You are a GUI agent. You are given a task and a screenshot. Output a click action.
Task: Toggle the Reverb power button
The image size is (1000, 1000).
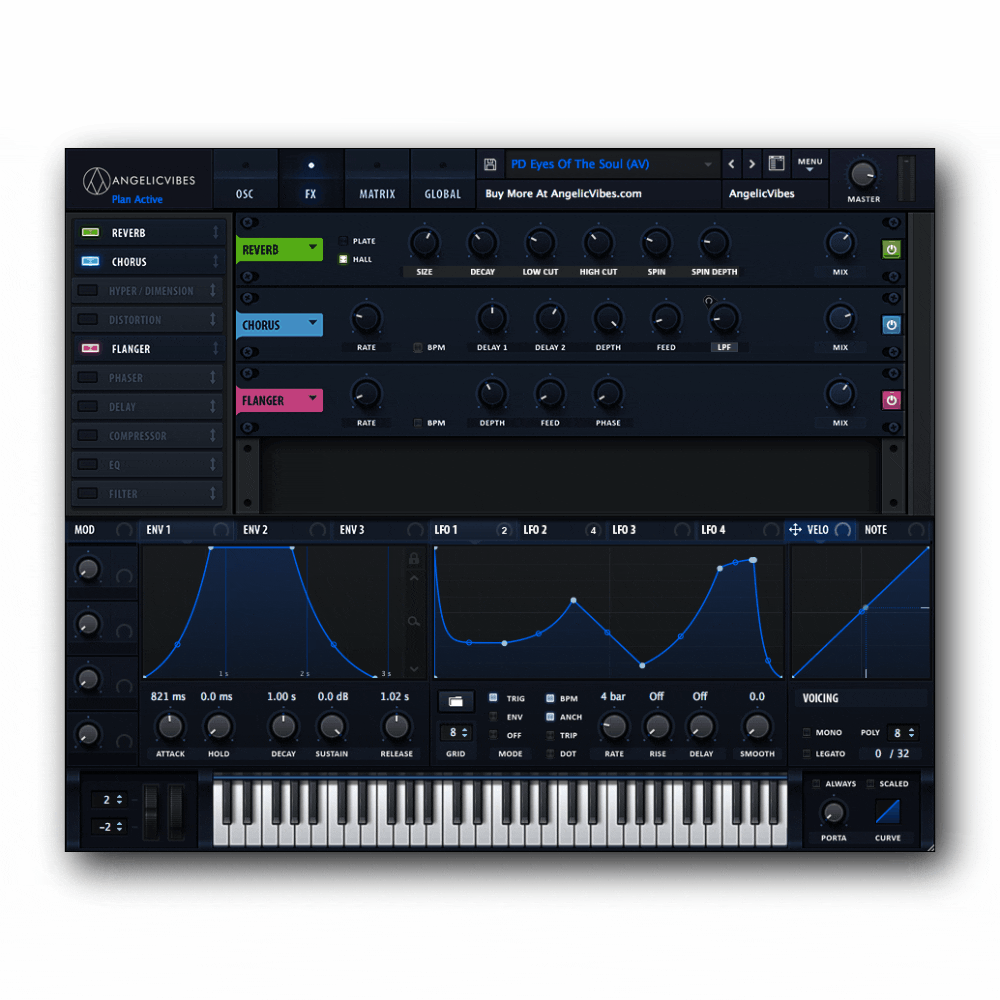click(892, 249)
